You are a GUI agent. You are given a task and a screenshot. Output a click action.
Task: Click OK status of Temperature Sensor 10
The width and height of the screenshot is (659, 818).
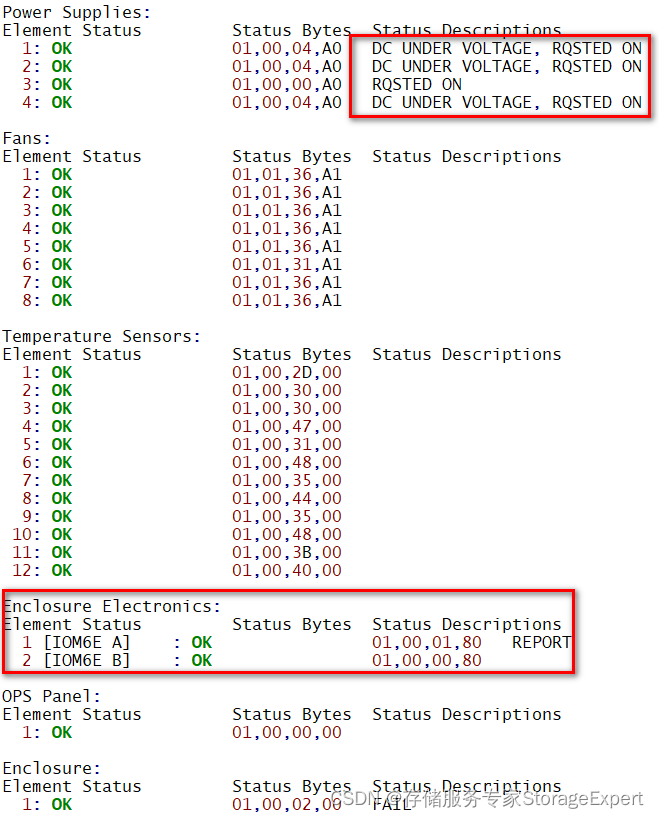click(62, 535)
